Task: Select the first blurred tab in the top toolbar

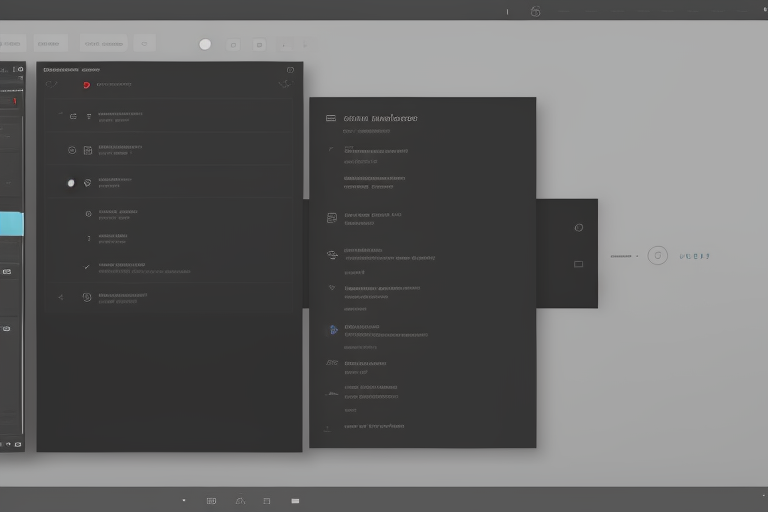Action: (12, 44)
